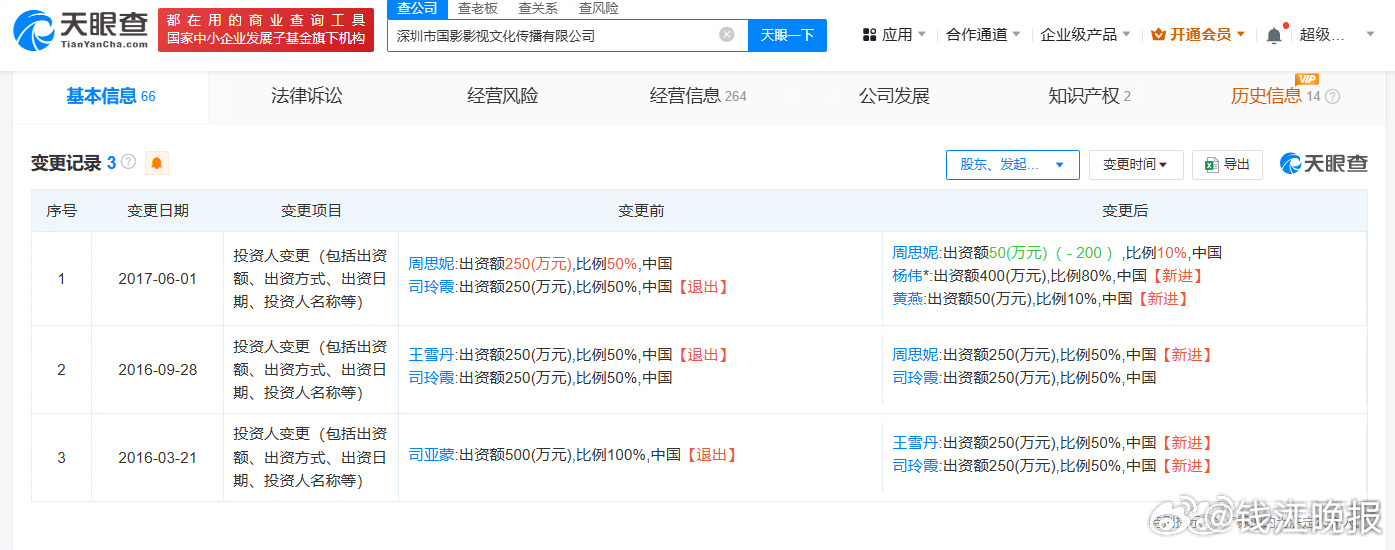
Task: Open the 公司发展 tab
Action: [894, 97]
